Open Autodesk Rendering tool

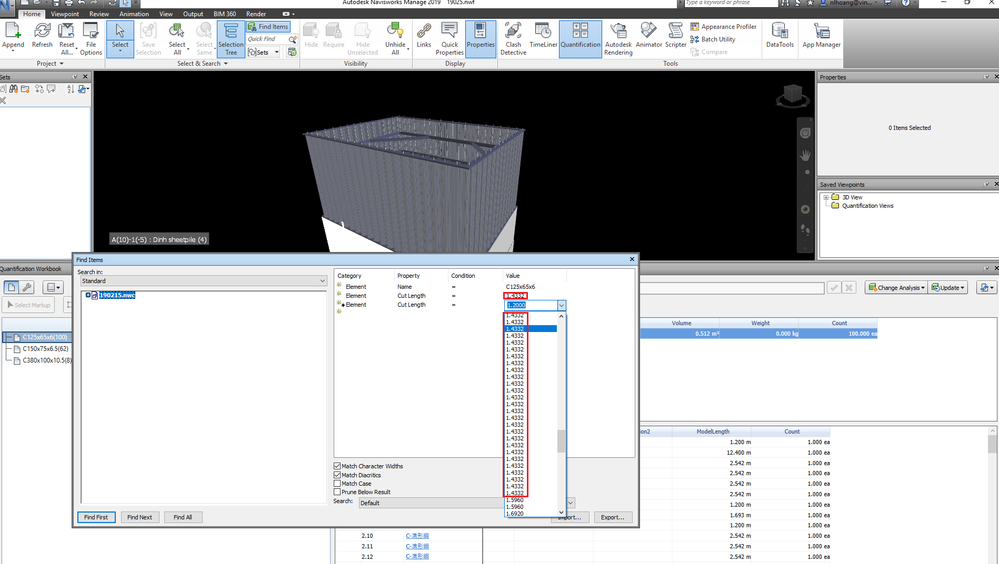pos(618,39)
